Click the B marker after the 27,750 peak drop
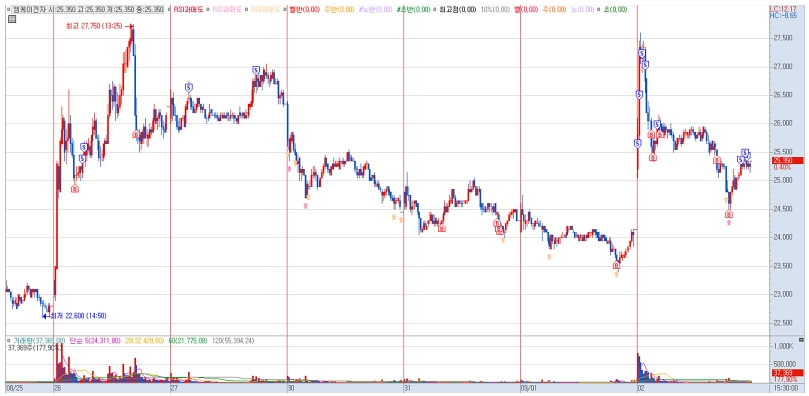This screenshot has width=809, height=396. (136, 135)
